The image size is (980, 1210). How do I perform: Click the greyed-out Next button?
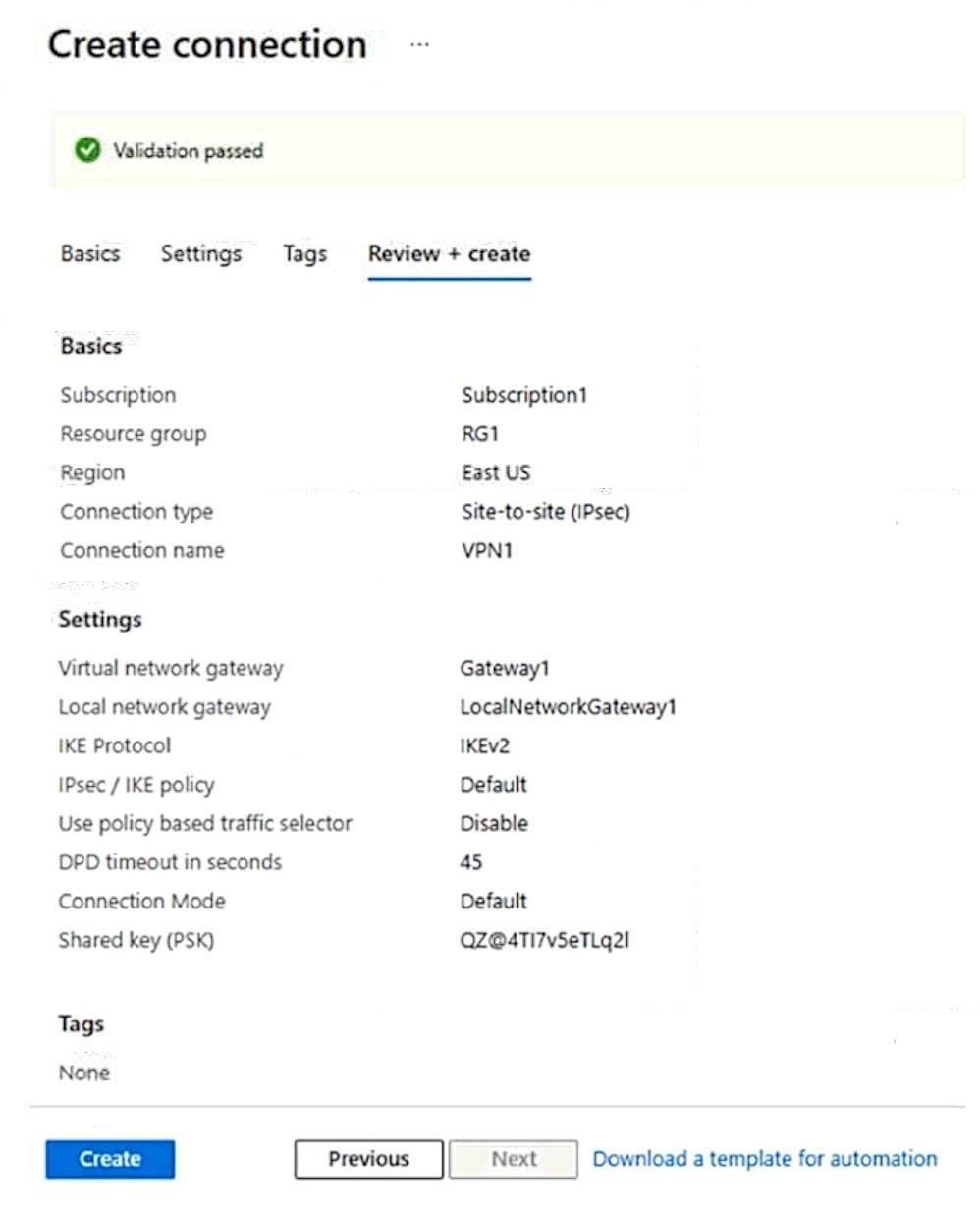tap(514, 1159)
